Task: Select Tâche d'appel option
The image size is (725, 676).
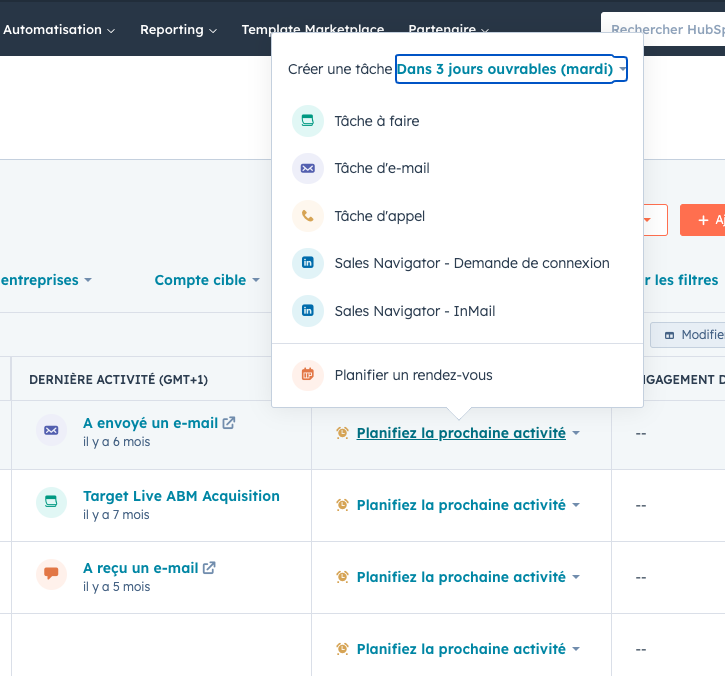Action: [457, 216]
